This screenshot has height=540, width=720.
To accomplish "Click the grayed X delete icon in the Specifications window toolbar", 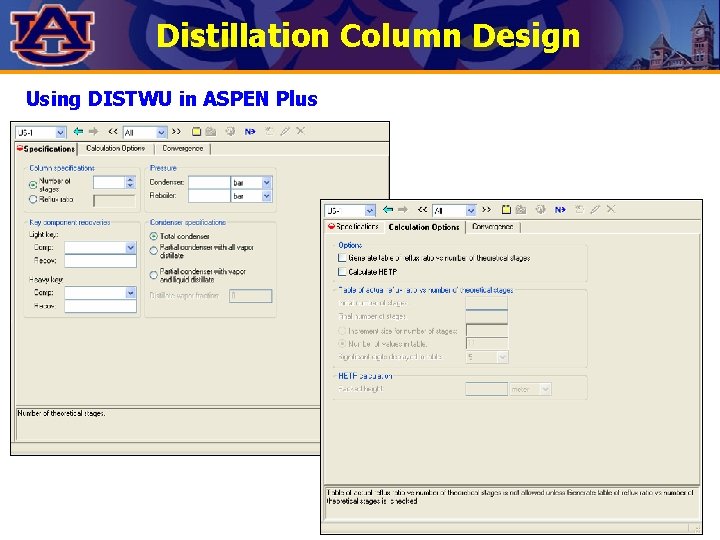I will tap(301, 131).
